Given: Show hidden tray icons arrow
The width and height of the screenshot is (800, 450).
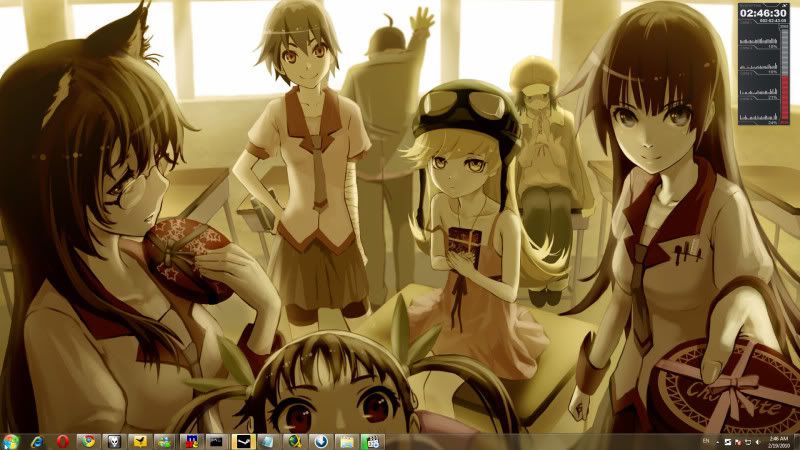Looking at the screenshot, I should point(718,442).
